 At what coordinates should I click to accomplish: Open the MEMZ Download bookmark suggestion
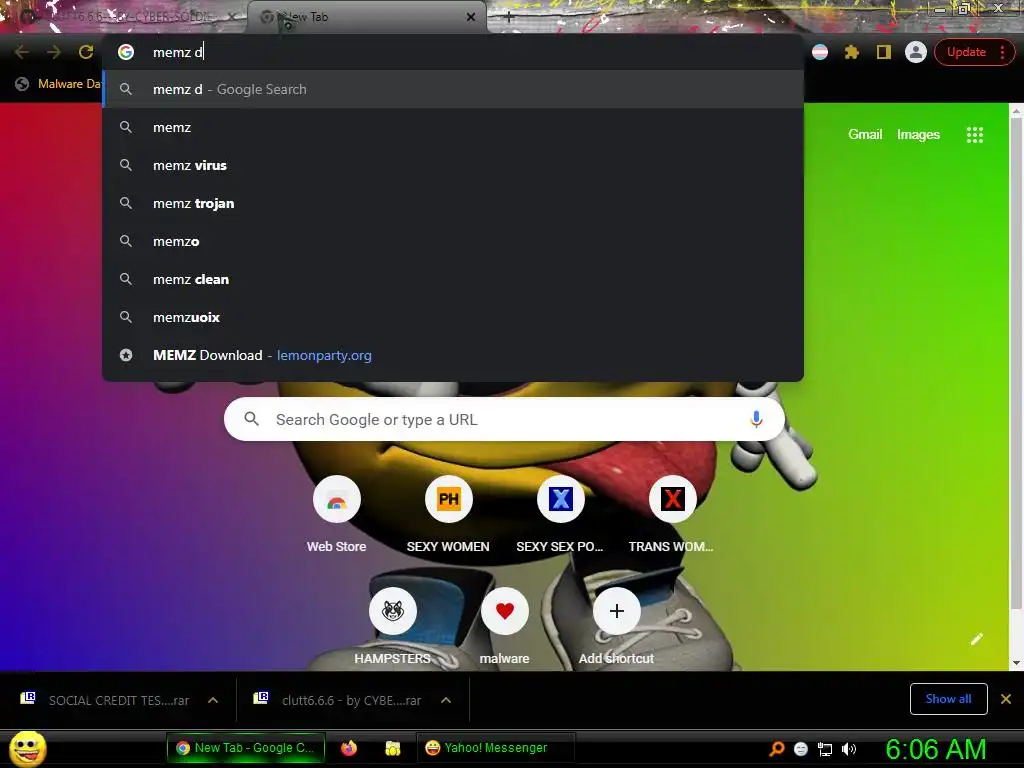(x=453, y=355)
